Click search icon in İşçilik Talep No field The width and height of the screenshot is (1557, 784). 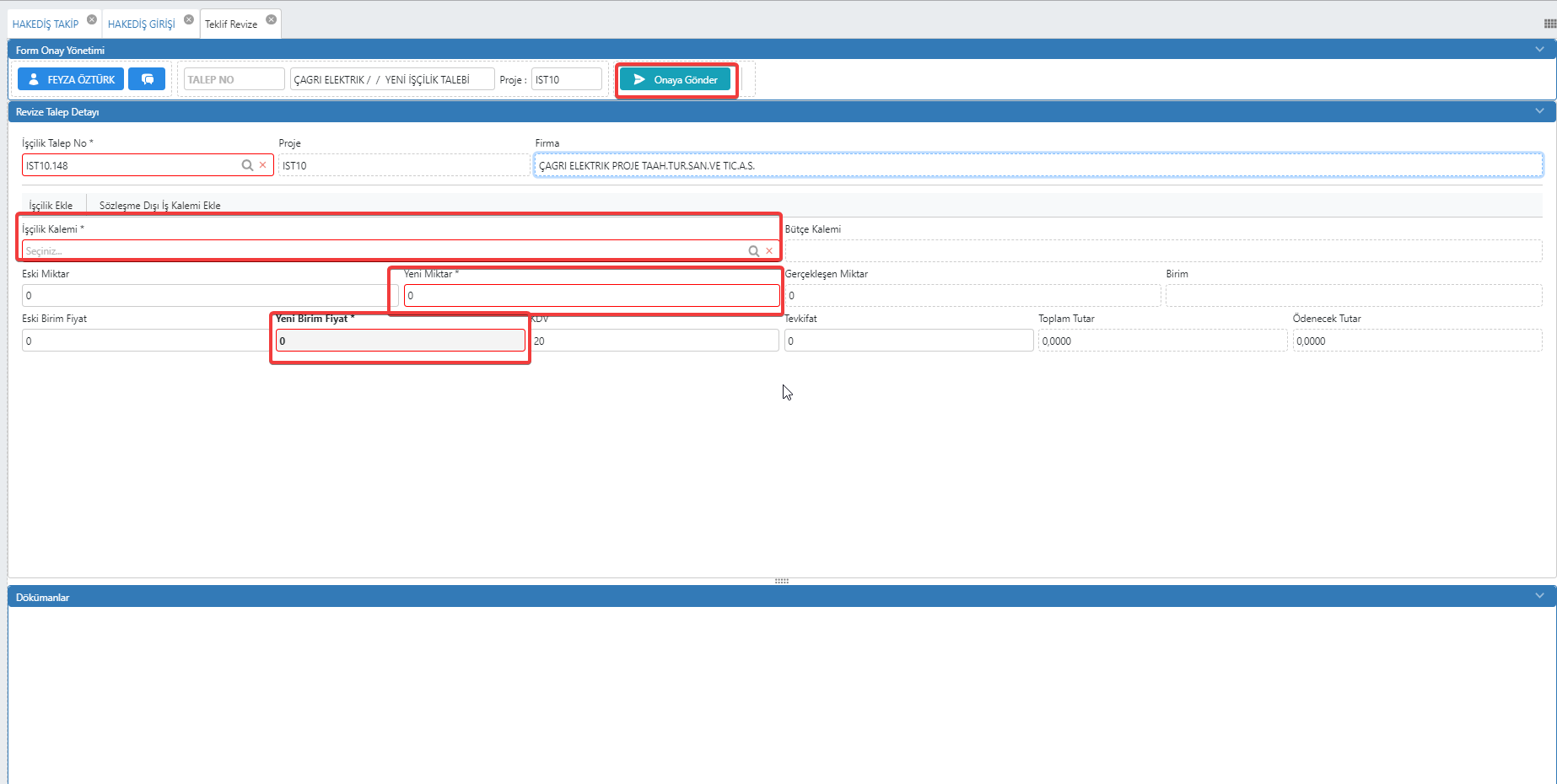pos(247,165)
